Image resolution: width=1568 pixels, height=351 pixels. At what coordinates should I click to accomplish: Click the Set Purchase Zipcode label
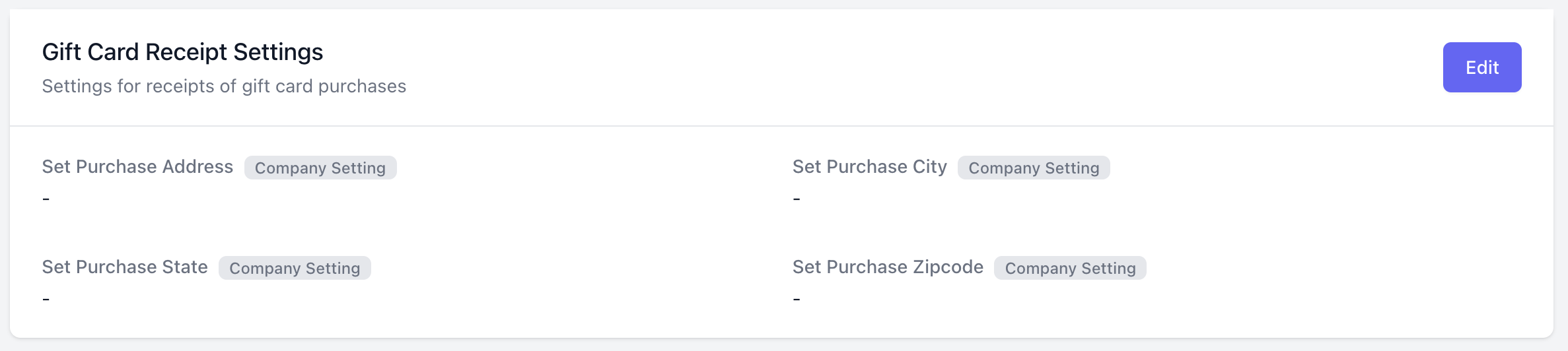point(888,267)
